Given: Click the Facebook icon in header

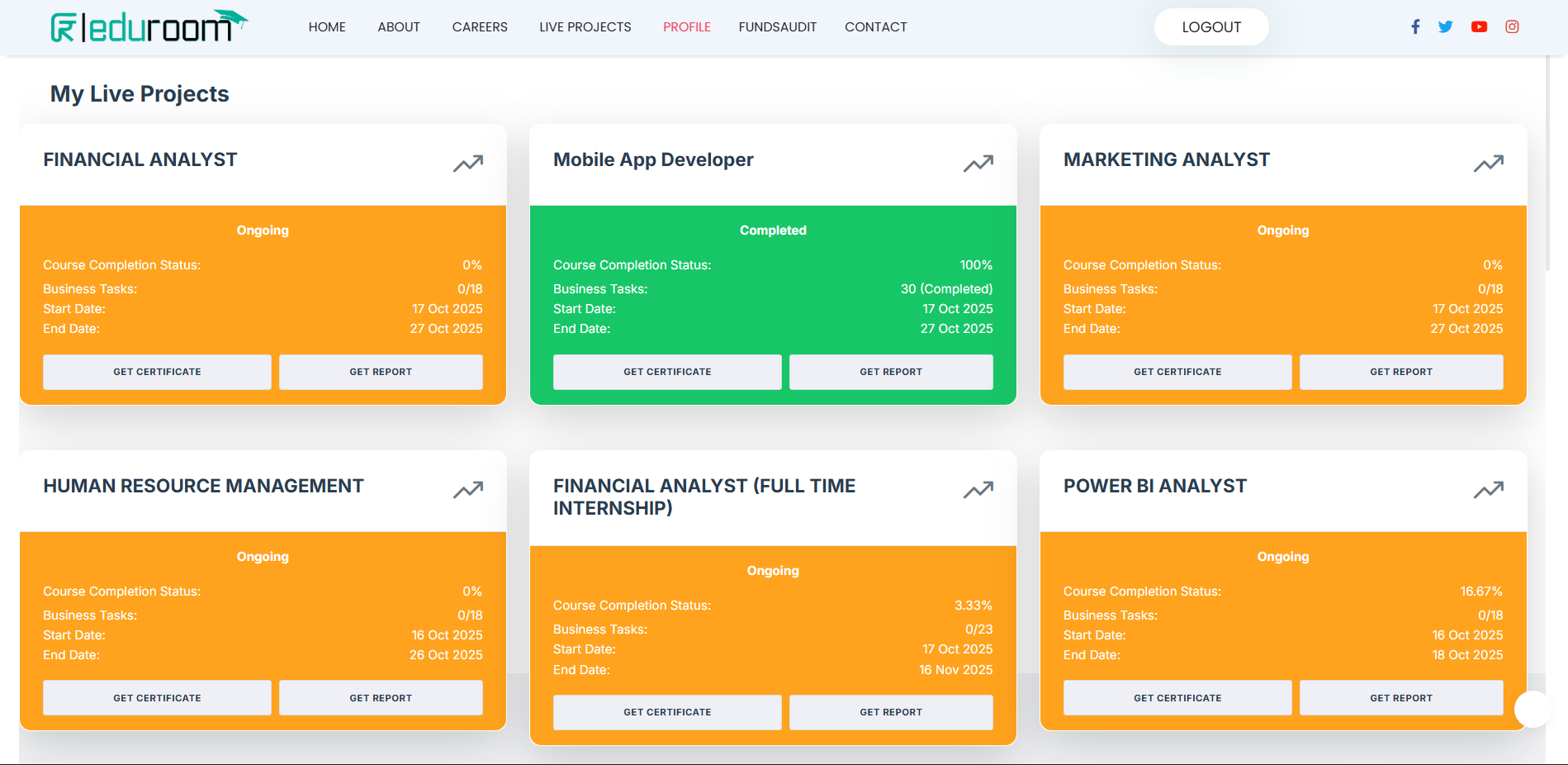Looking at the screenshot, I should [1415, 26].
